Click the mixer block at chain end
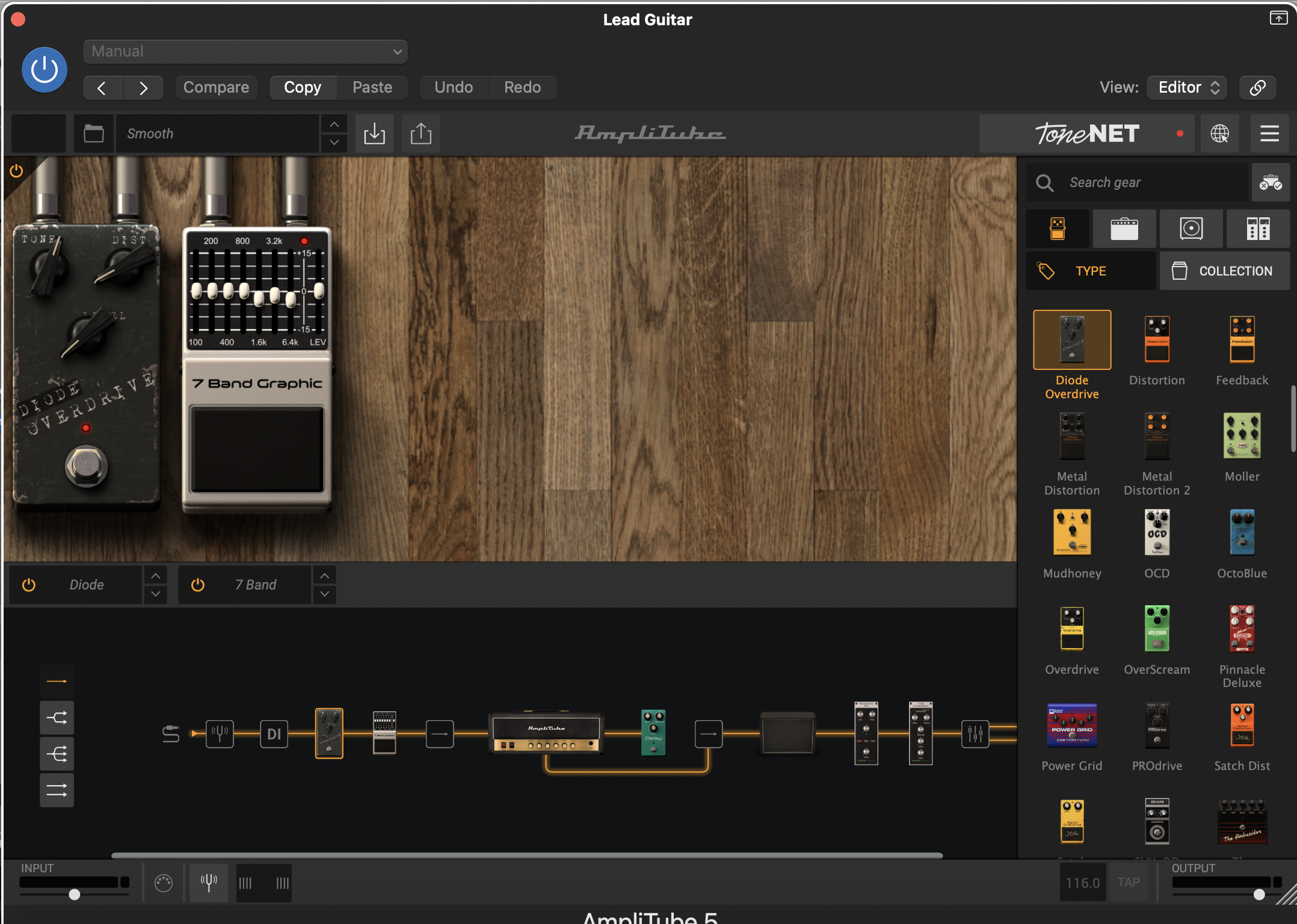 975,733
